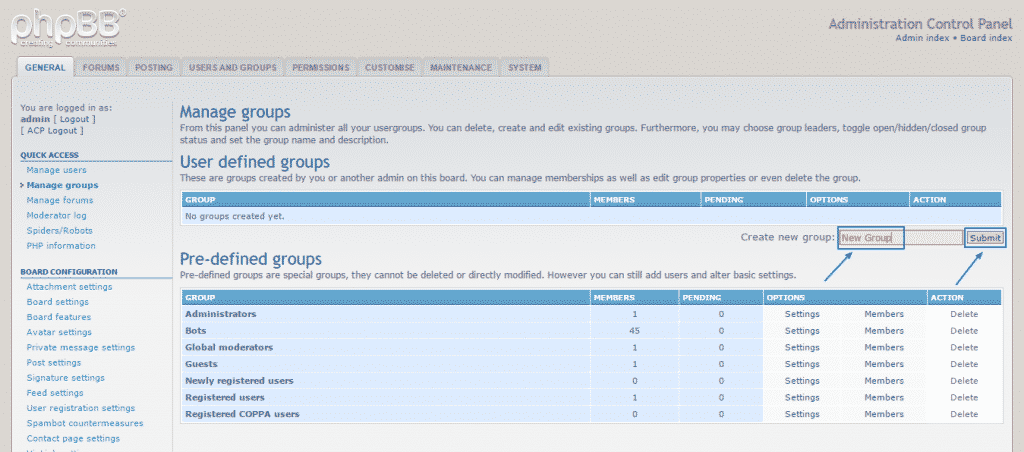Focus the Create new group field
The width and height of the screenshot is (1024, 452).
coord(900,238)
